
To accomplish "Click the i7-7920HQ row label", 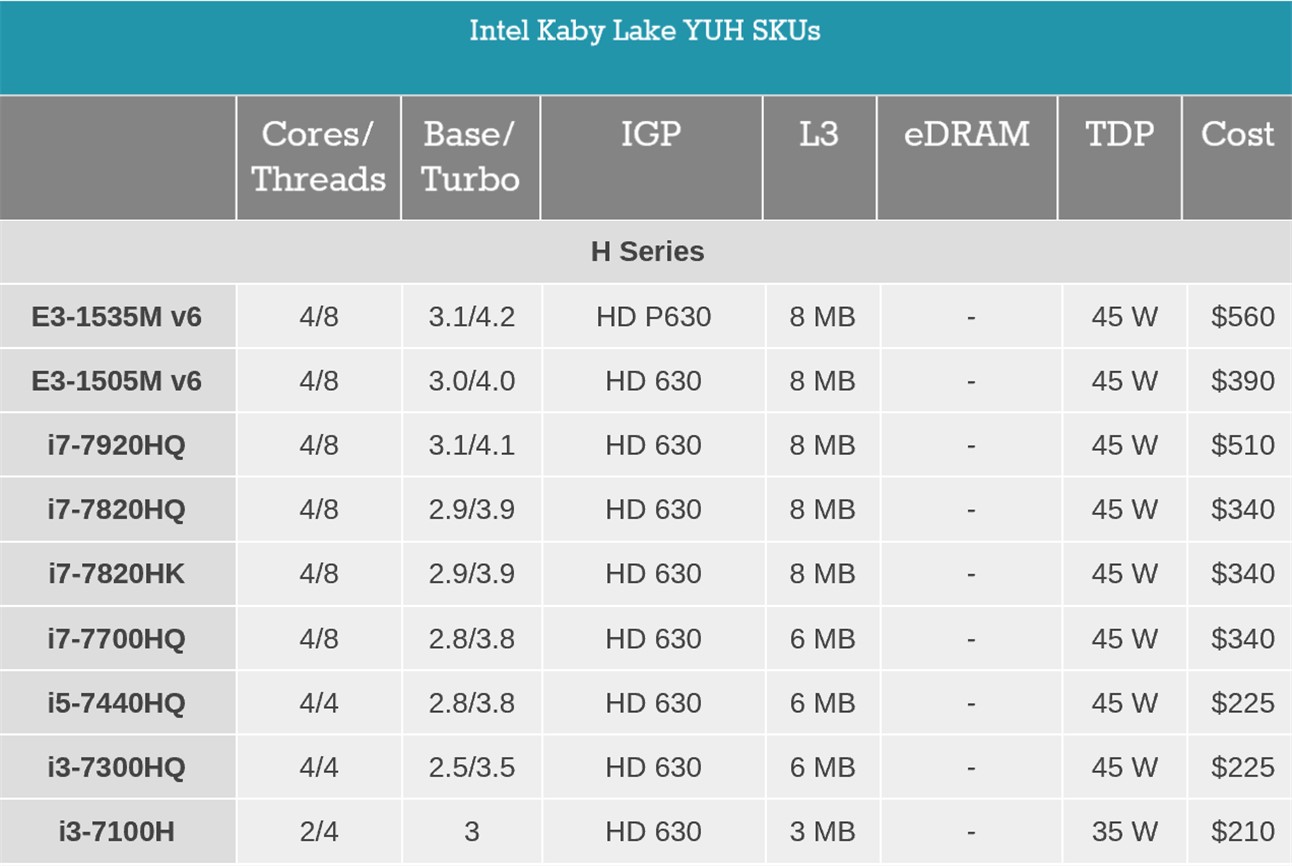I will point(117,445).
